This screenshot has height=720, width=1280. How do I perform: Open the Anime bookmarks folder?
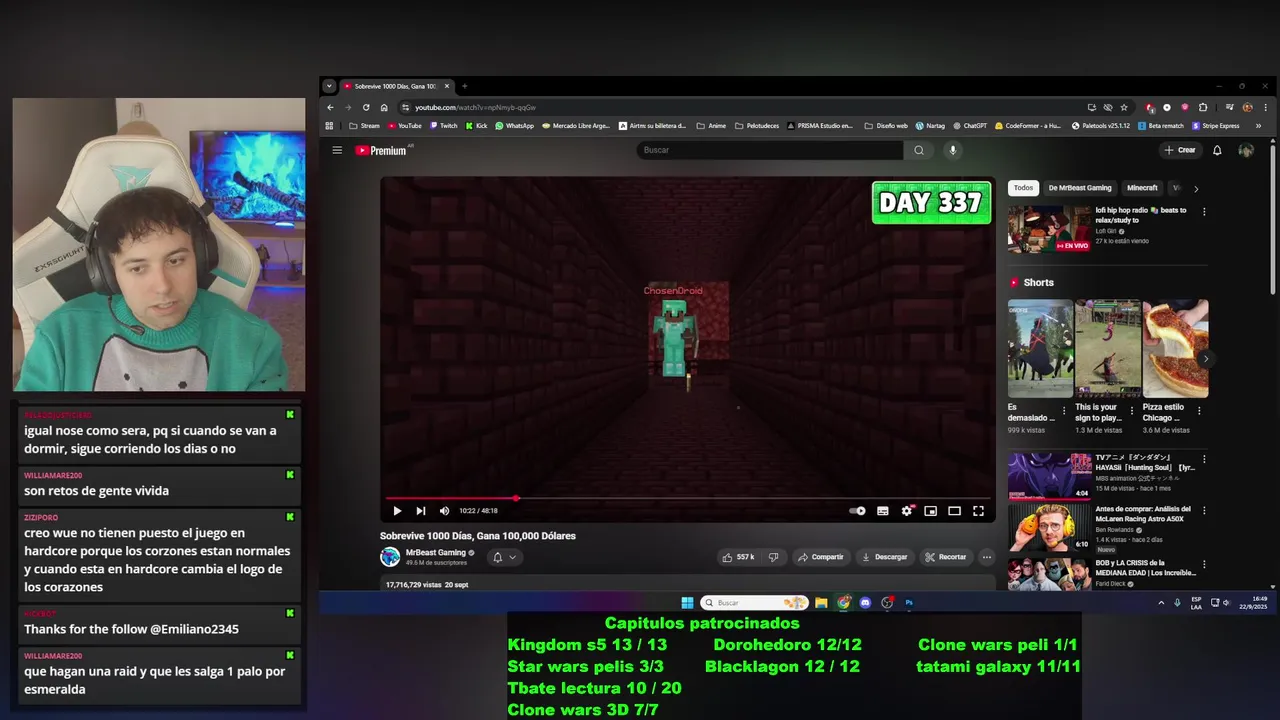pyautogui.click(x=711, y=126)
